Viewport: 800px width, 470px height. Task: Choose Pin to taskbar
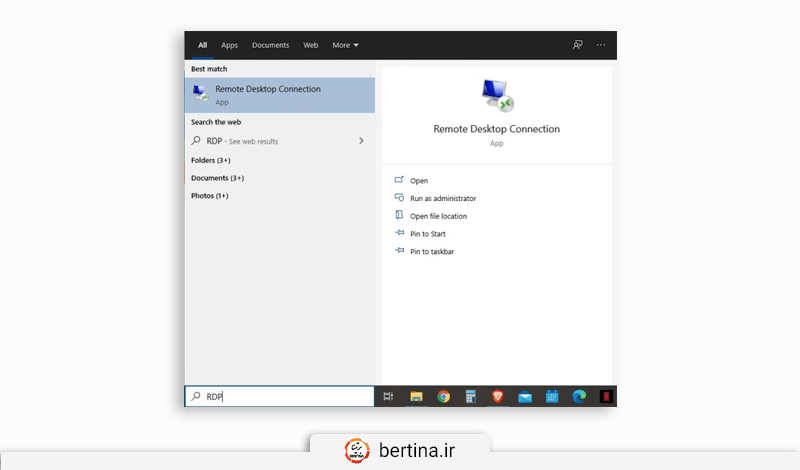[x=432, y=252]
